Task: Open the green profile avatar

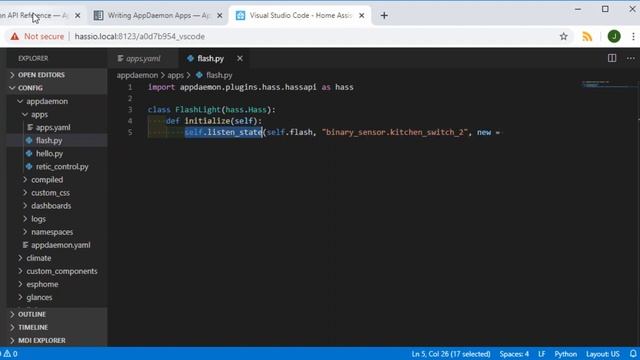Action: (614, 36)
